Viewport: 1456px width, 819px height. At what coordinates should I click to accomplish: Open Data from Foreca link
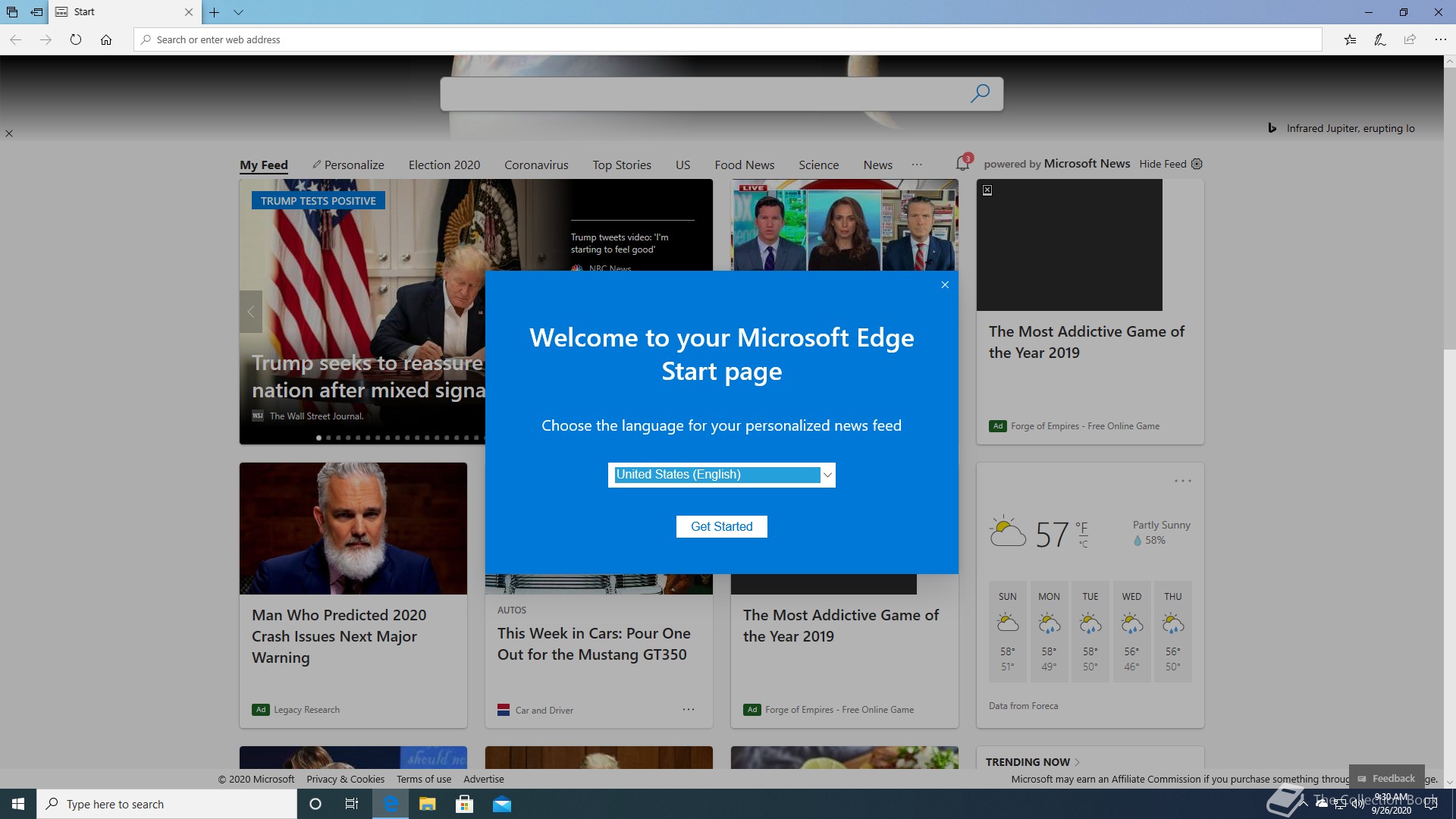[1023, 706]
